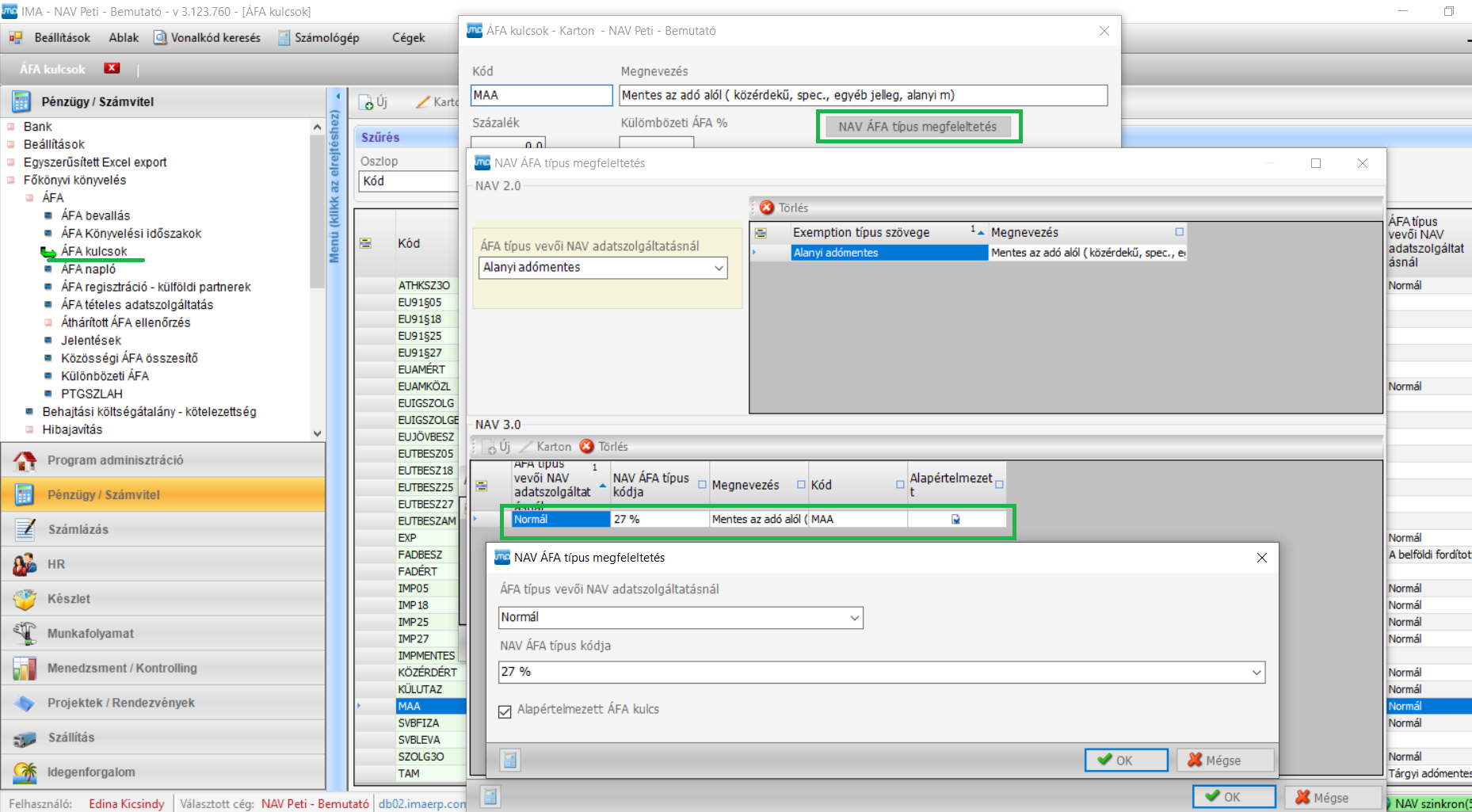This screenshot has width=1472, height=812.
Task: Expand the Normál ÁFA típus dropdown
Action: (x=855, y=618)
